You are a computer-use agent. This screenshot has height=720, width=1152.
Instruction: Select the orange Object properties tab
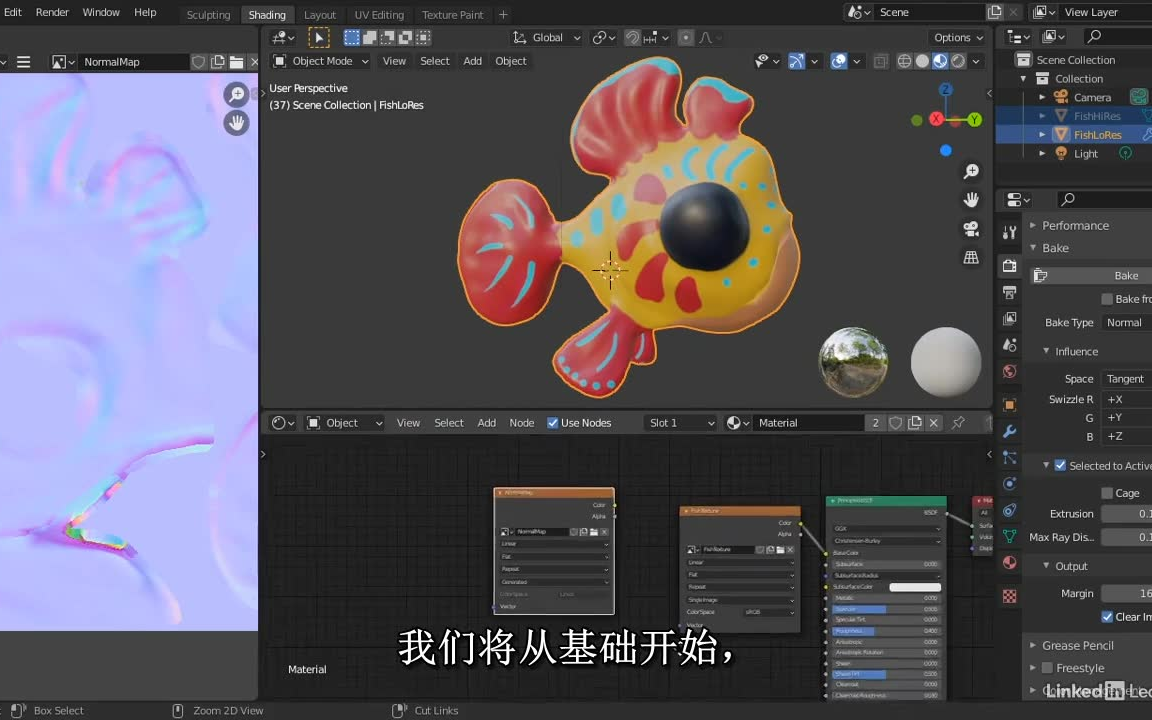[x=1009, y=403]
